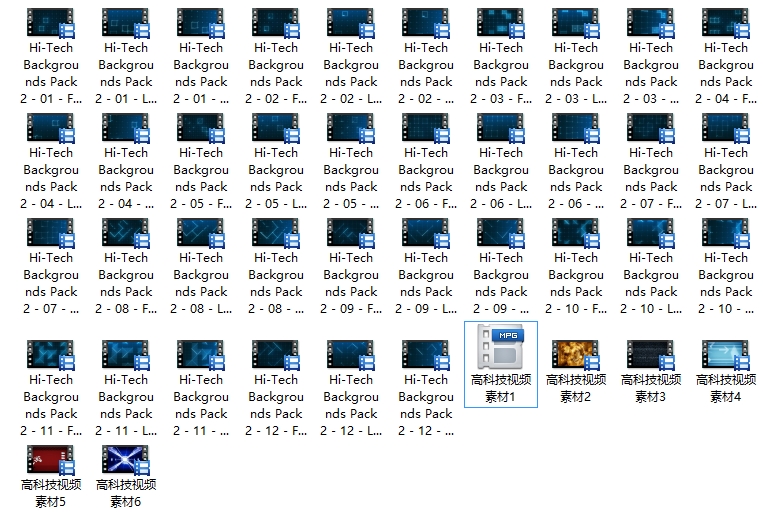
Task: Choose Hi-Tech Backgrounds Pack 2 - 11 - L video
Action: (x=125, y=354)
